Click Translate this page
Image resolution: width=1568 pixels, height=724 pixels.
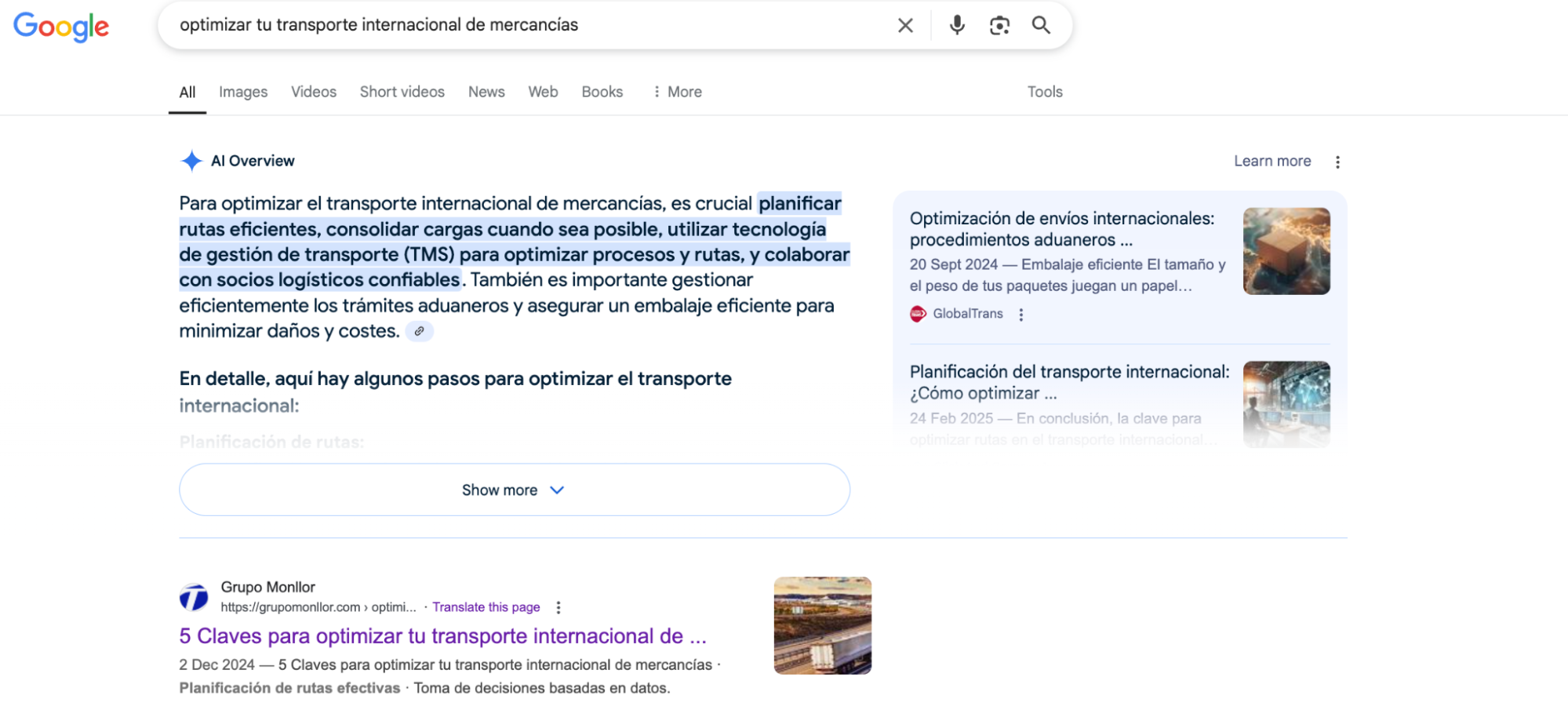click(x=486, y=606)
